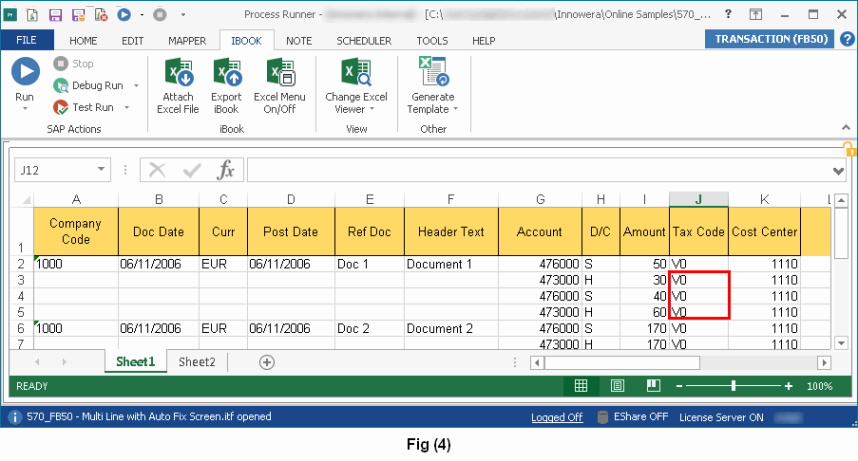
Task: Click the quick access Stop icon
Action: click(160, 15)
